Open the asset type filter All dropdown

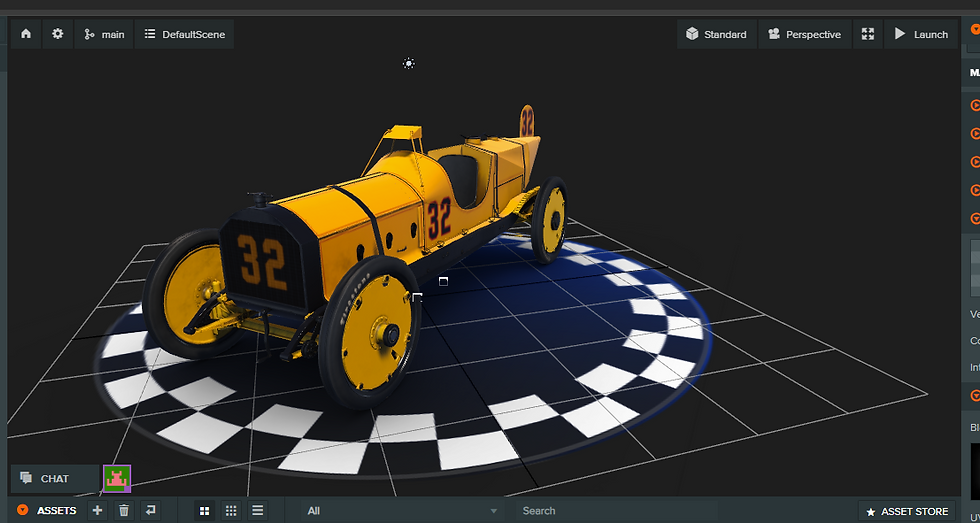click(402, 511)
